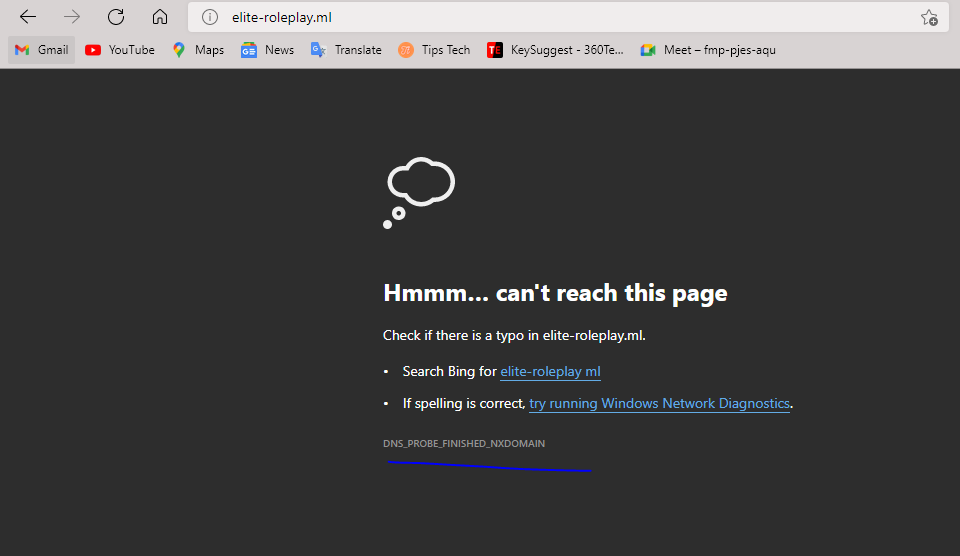Click the thought cloud error illustration
960x556 pixels.
(419, 192)
